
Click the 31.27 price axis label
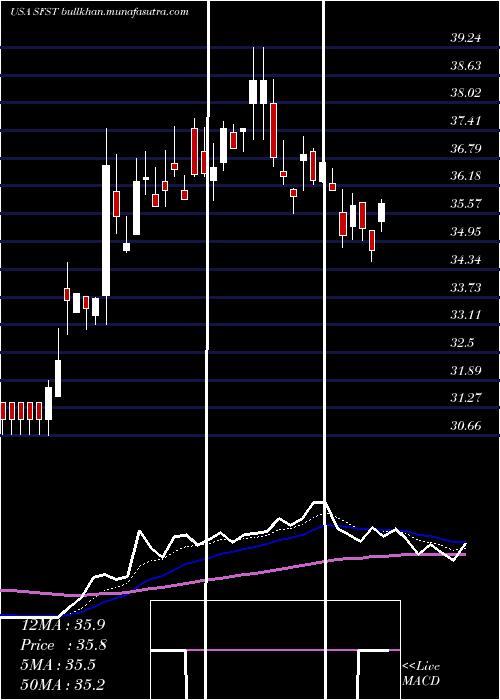(x=466, y=398)
